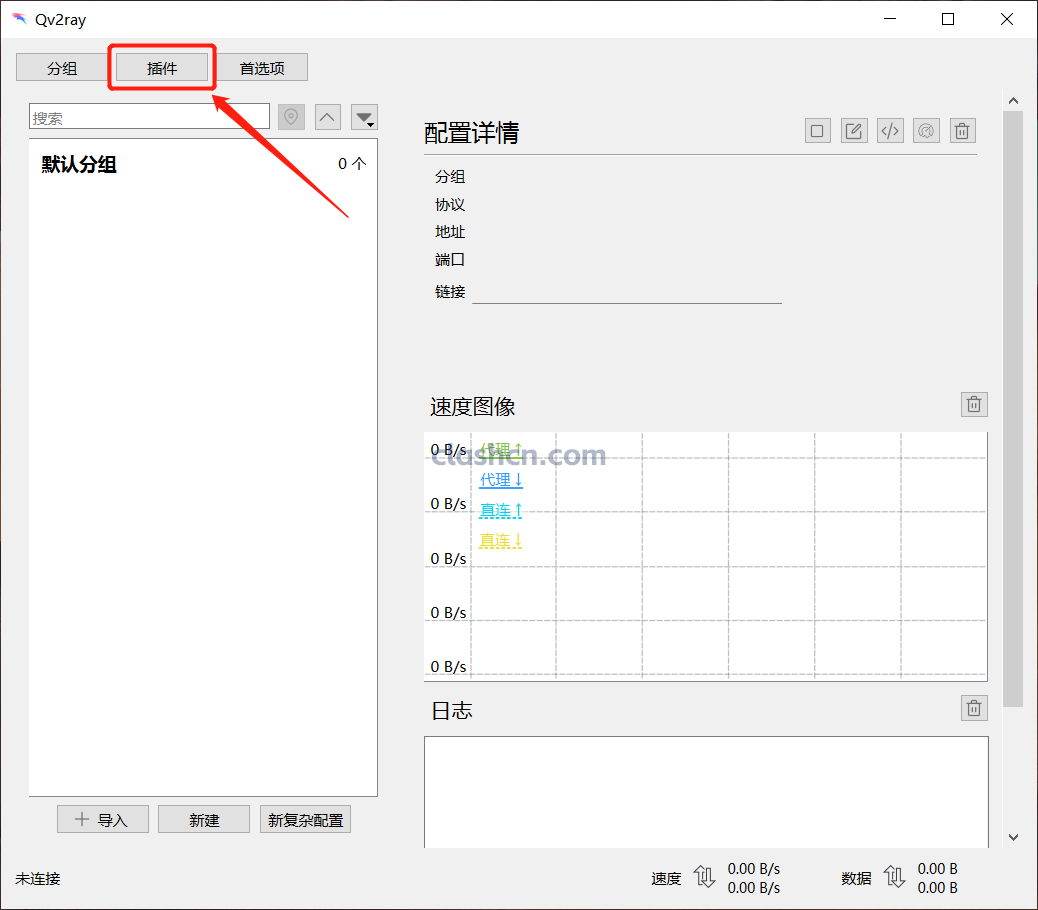
Task: Click the 直连↑ direct upload legend
Action: coord(501,510)
